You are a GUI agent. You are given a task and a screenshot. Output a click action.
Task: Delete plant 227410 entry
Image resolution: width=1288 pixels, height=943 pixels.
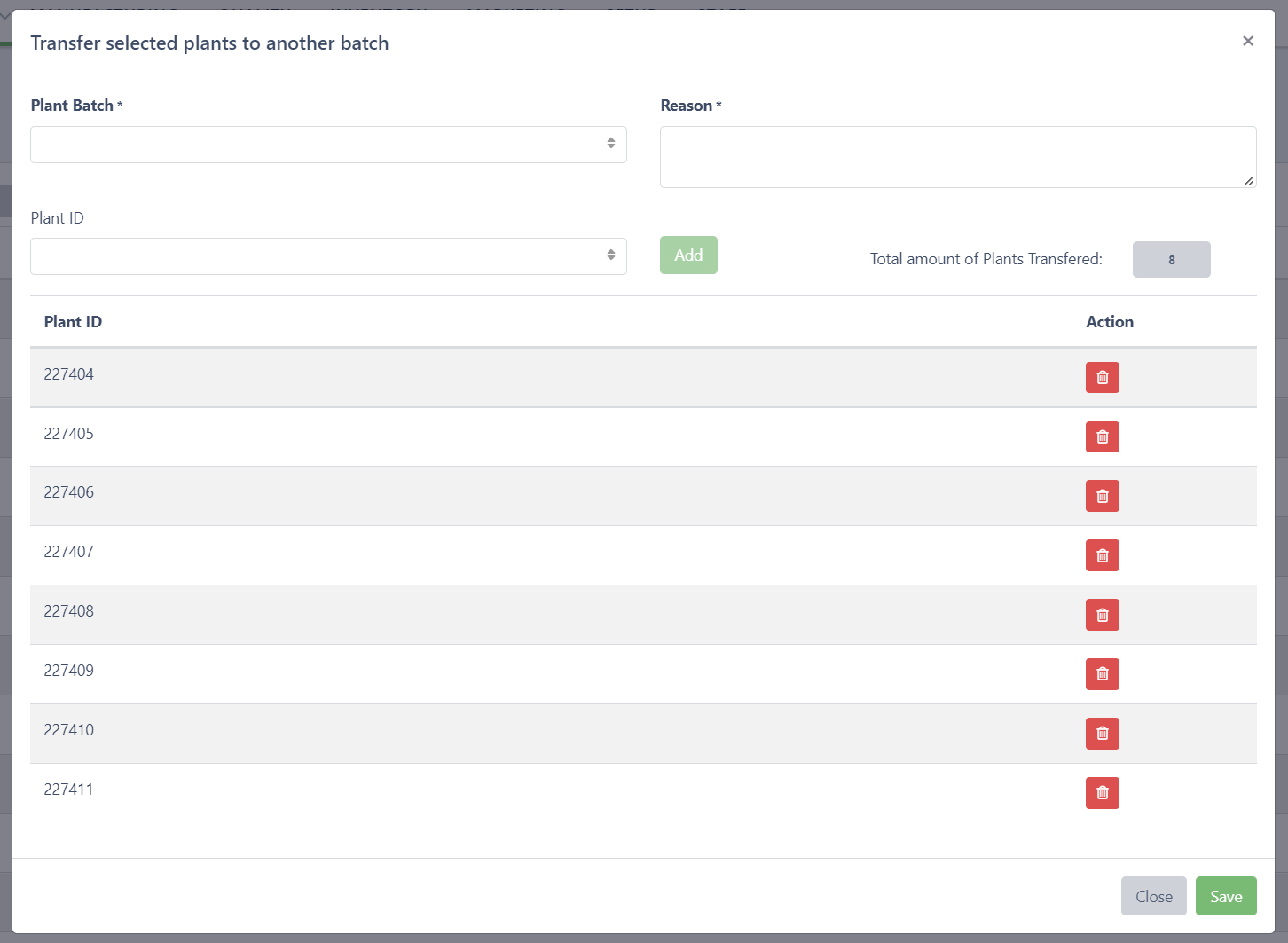tap(1102, 734)
